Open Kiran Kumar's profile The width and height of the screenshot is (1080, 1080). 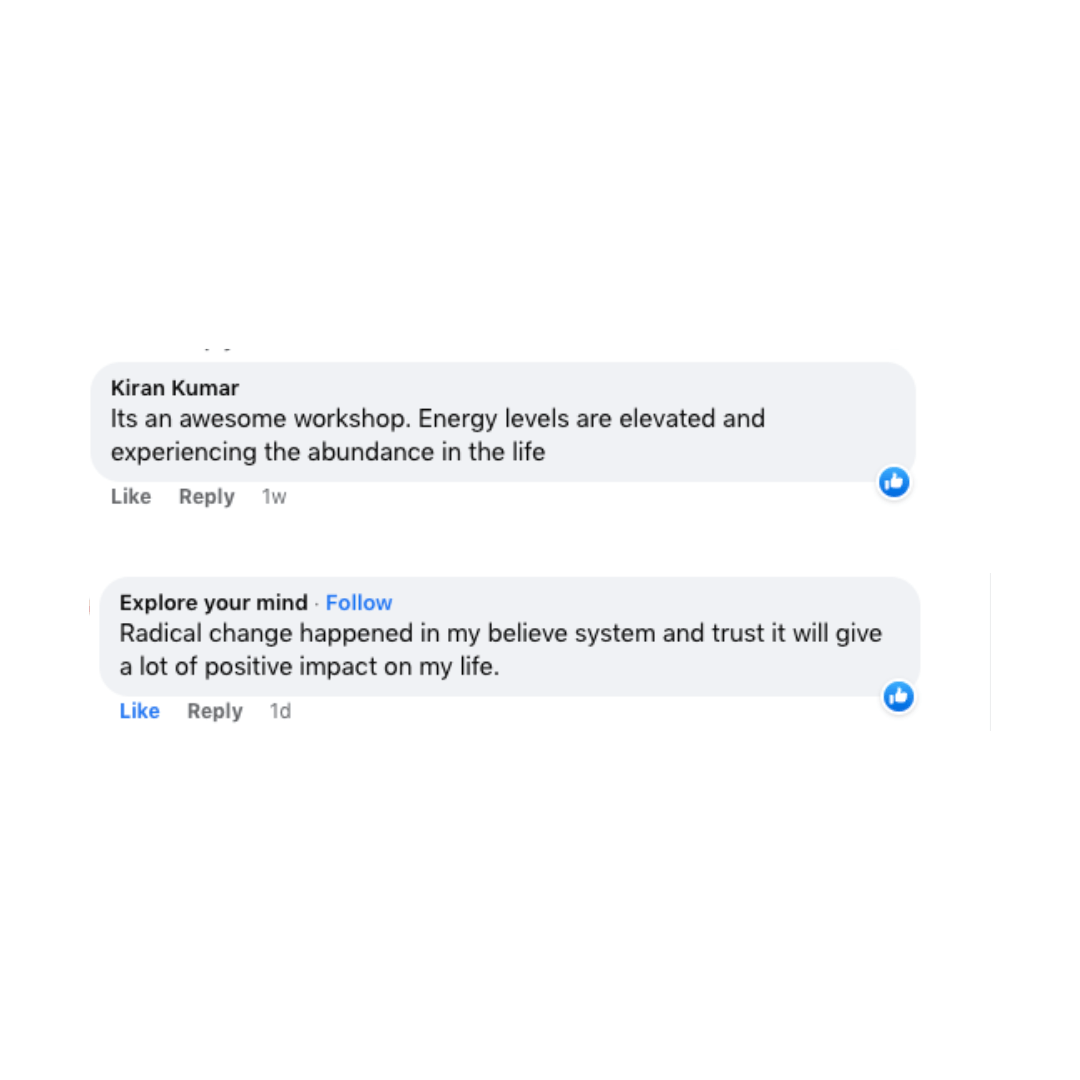(175, 388)
